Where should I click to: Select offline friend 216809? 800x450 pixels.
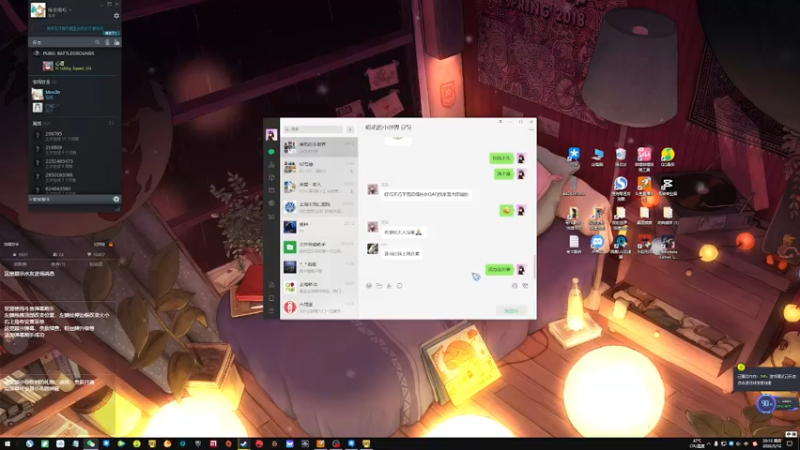[x=75, y=149]
